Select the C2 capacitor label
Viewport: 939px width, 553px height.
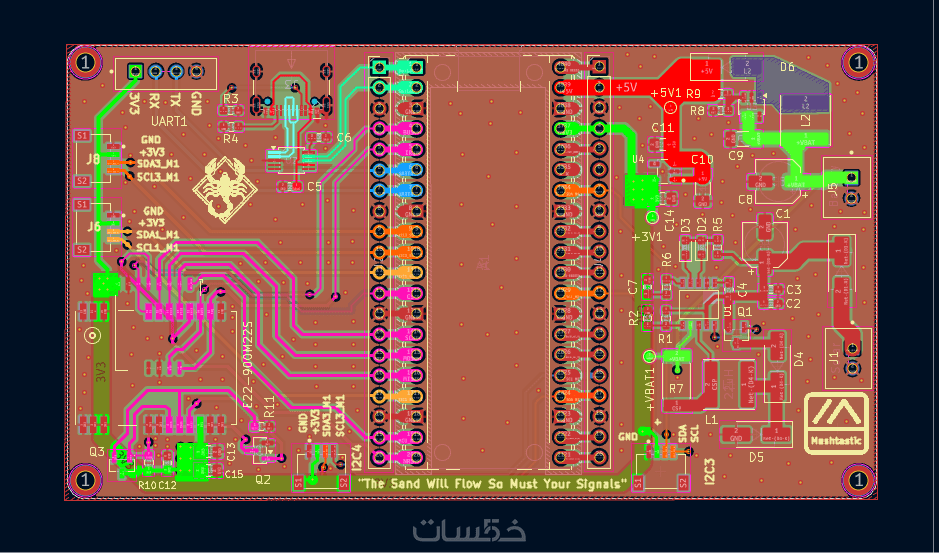(x=793, y=304)
